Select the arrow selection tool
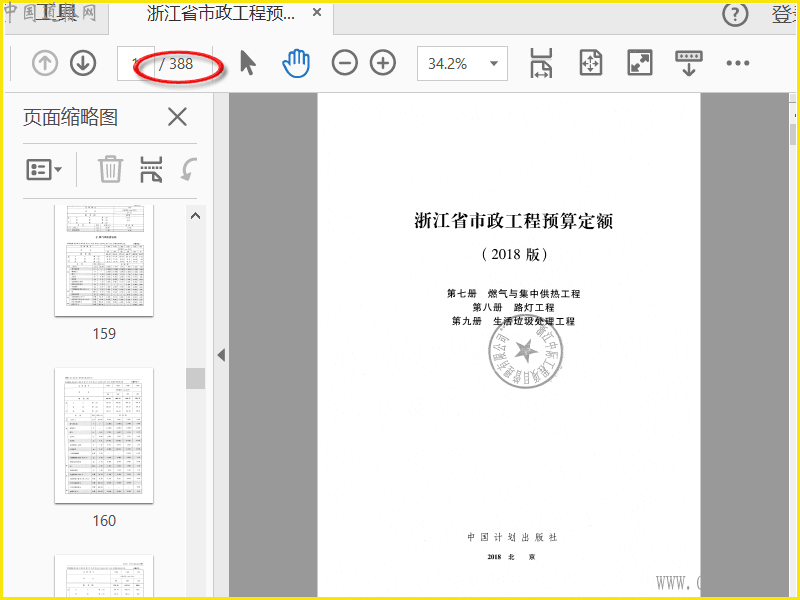 click(248, 63)
